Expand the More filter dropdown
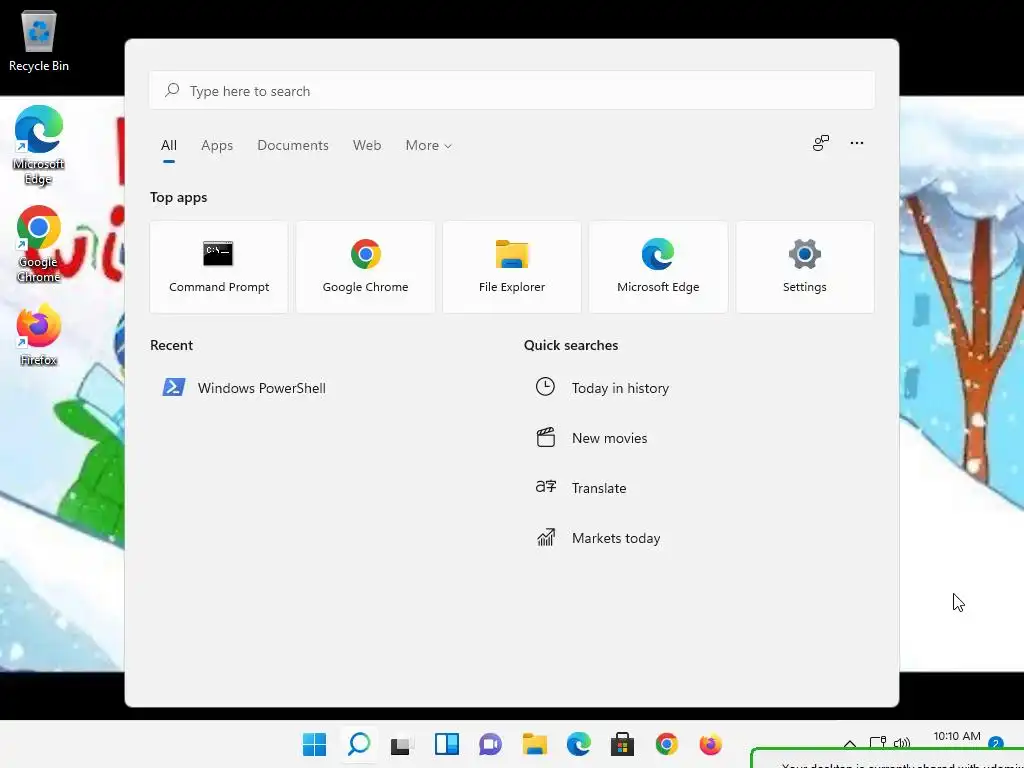 click(x=428, y=146)
